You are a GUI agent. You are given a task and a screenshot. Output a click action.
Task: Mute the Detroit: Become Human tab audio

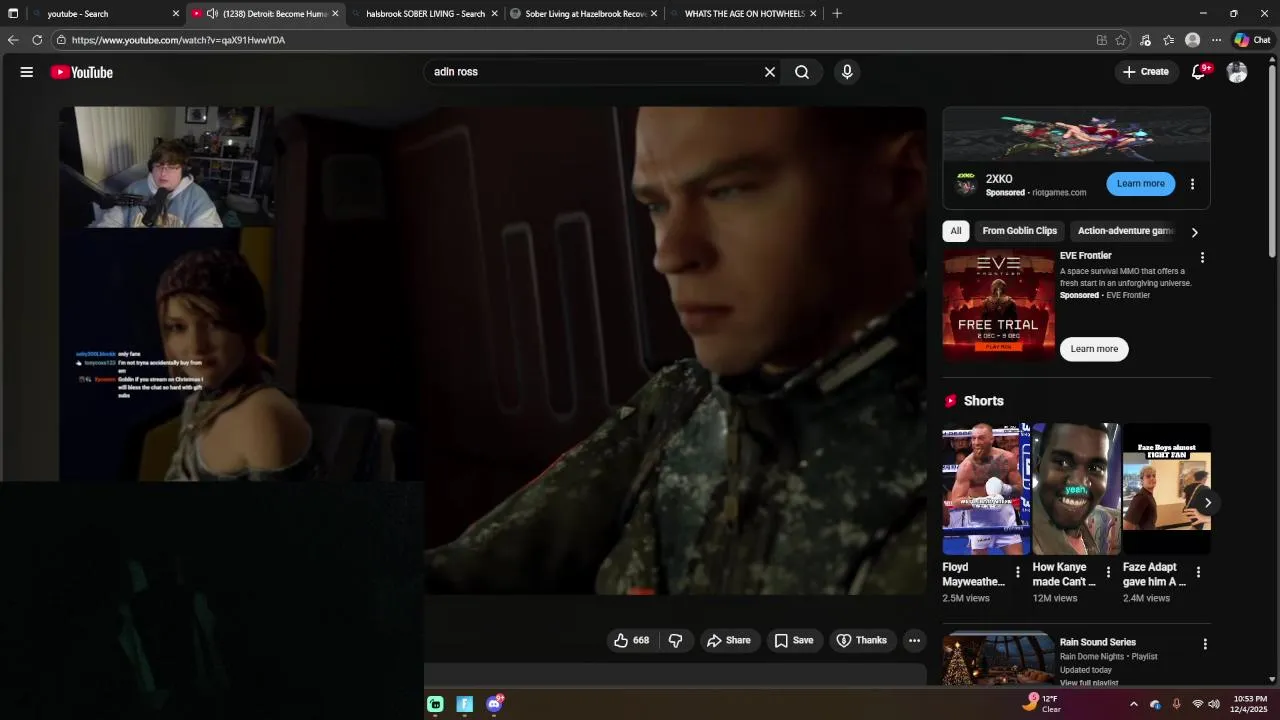[x=212, y=14]
